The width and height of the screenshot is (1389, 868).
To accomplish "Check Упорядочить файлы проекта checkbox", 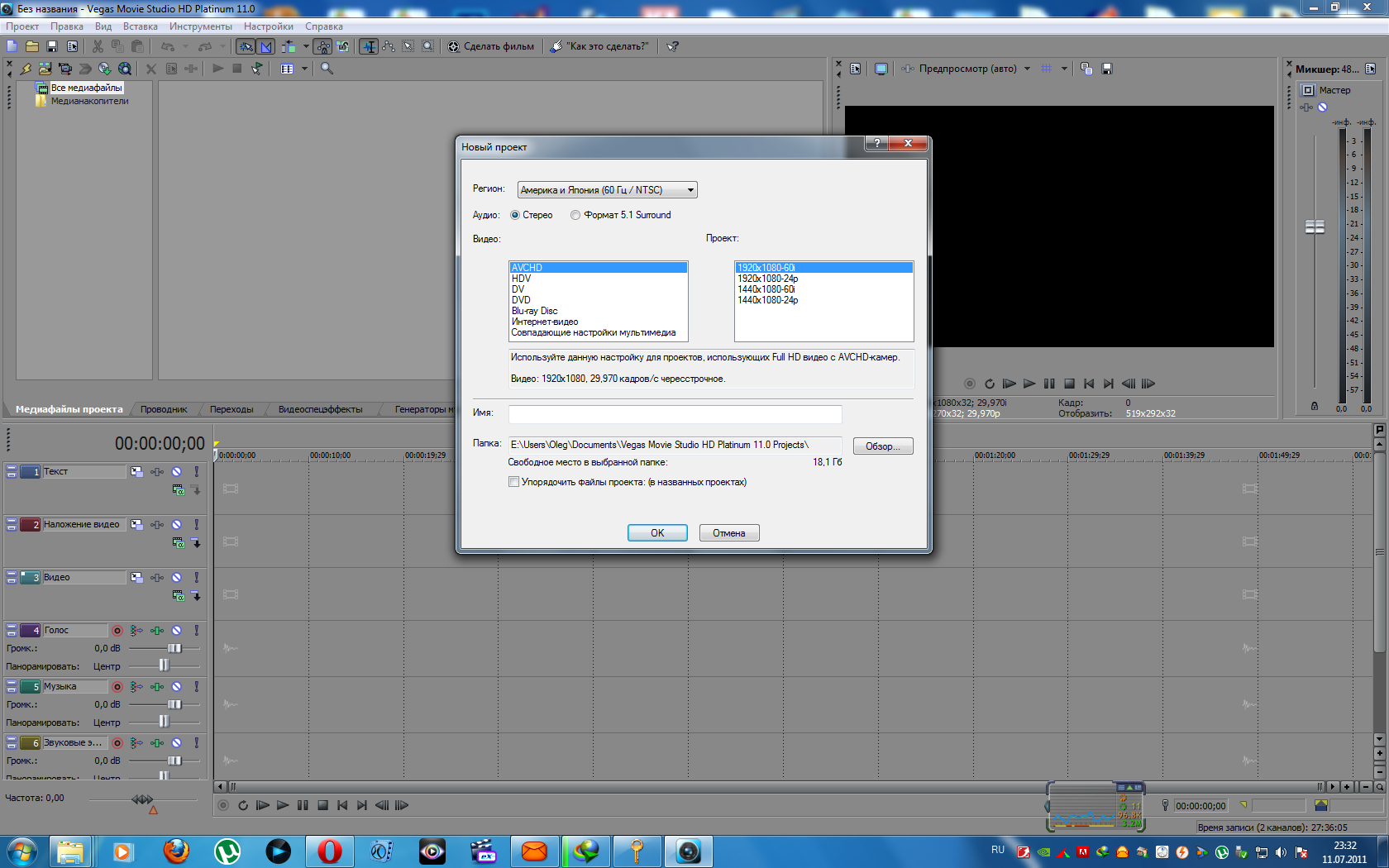I will (513, 482).
